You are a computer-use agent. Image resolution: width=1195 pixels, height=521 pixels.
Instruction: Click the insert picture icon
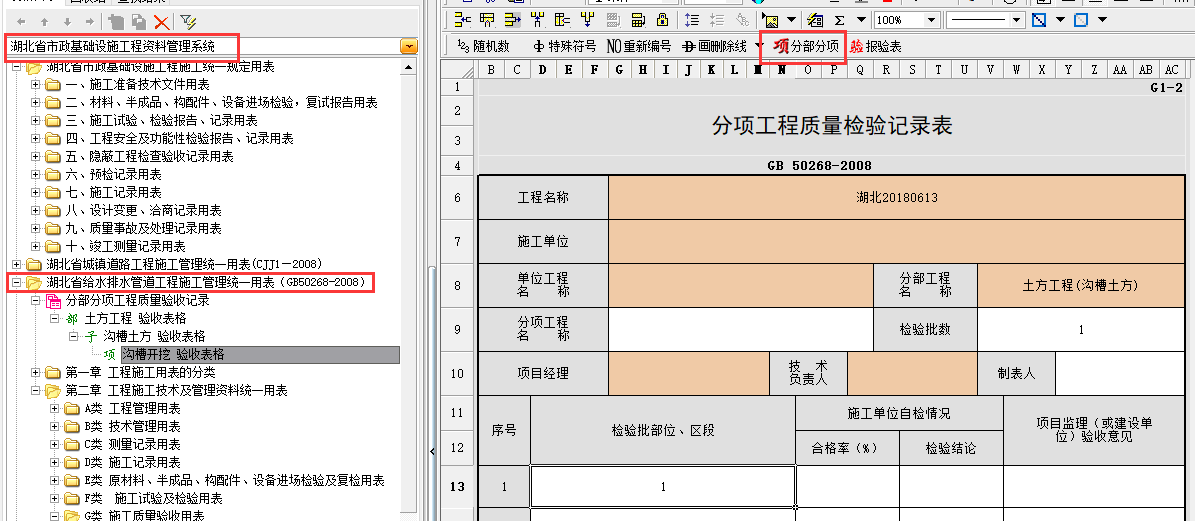tap(771, 20)
